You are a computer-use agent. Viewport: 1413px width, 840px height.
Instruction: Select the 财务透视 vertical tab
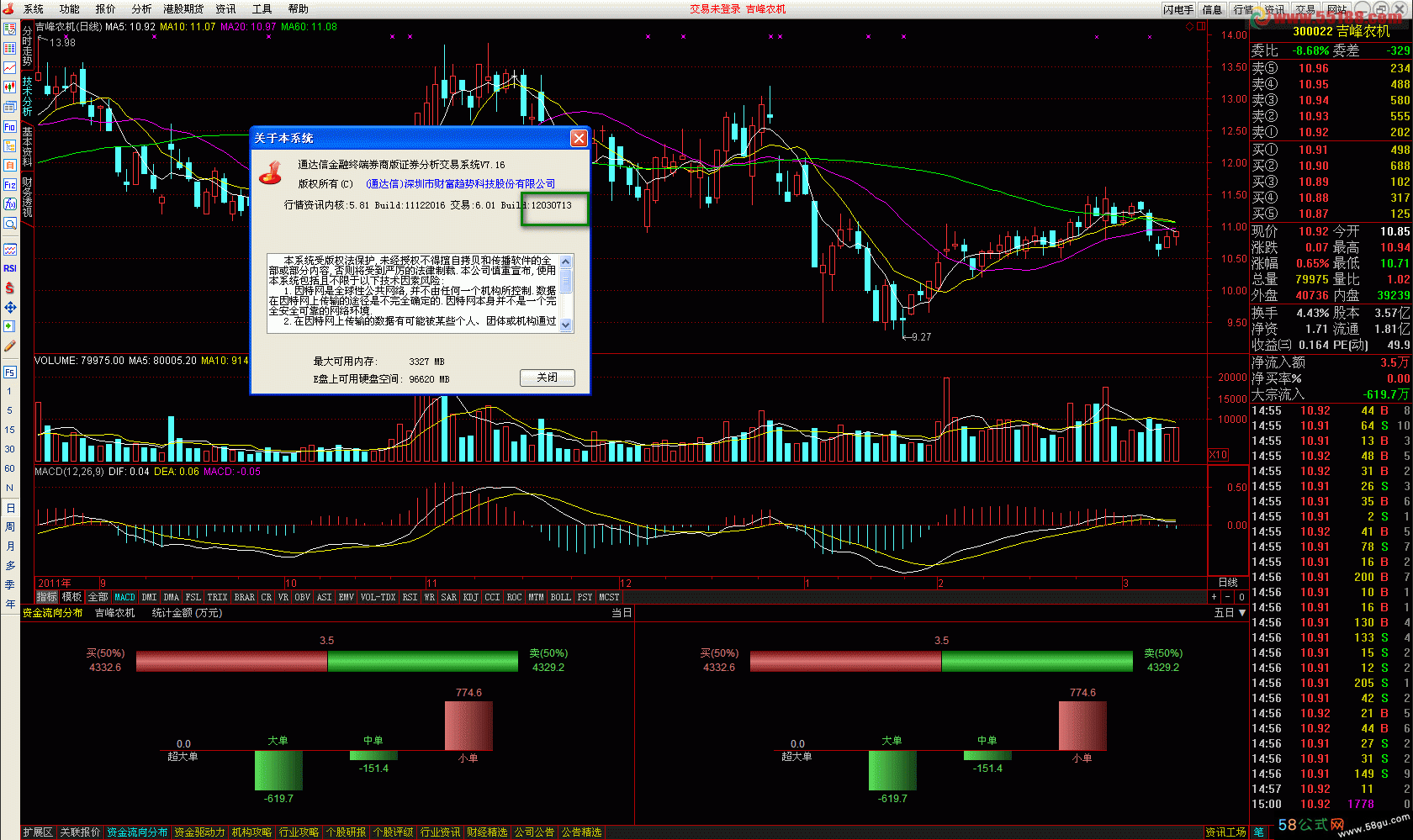(x=27, y=197)
